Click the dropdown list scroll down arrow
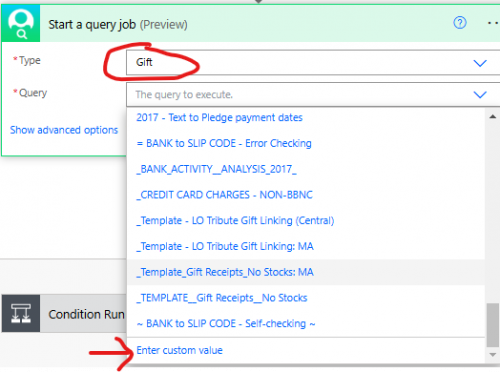The image size is (500, 372). [x=492, y=355]
